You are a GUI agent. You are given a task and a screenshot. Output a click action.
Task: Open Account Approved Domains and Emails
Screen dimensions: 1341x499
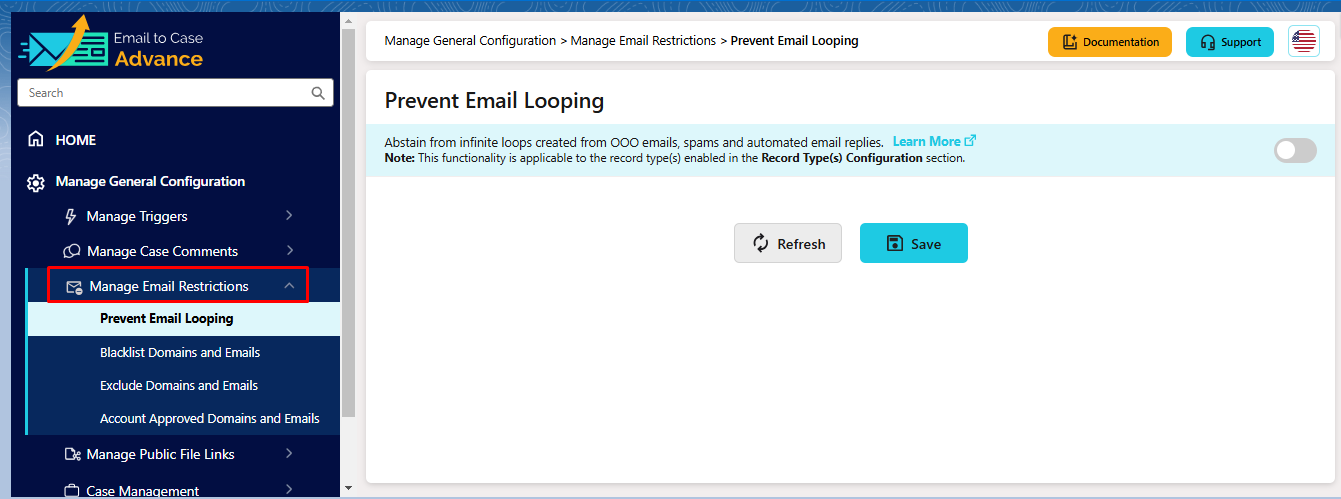(x=210, y=418)
